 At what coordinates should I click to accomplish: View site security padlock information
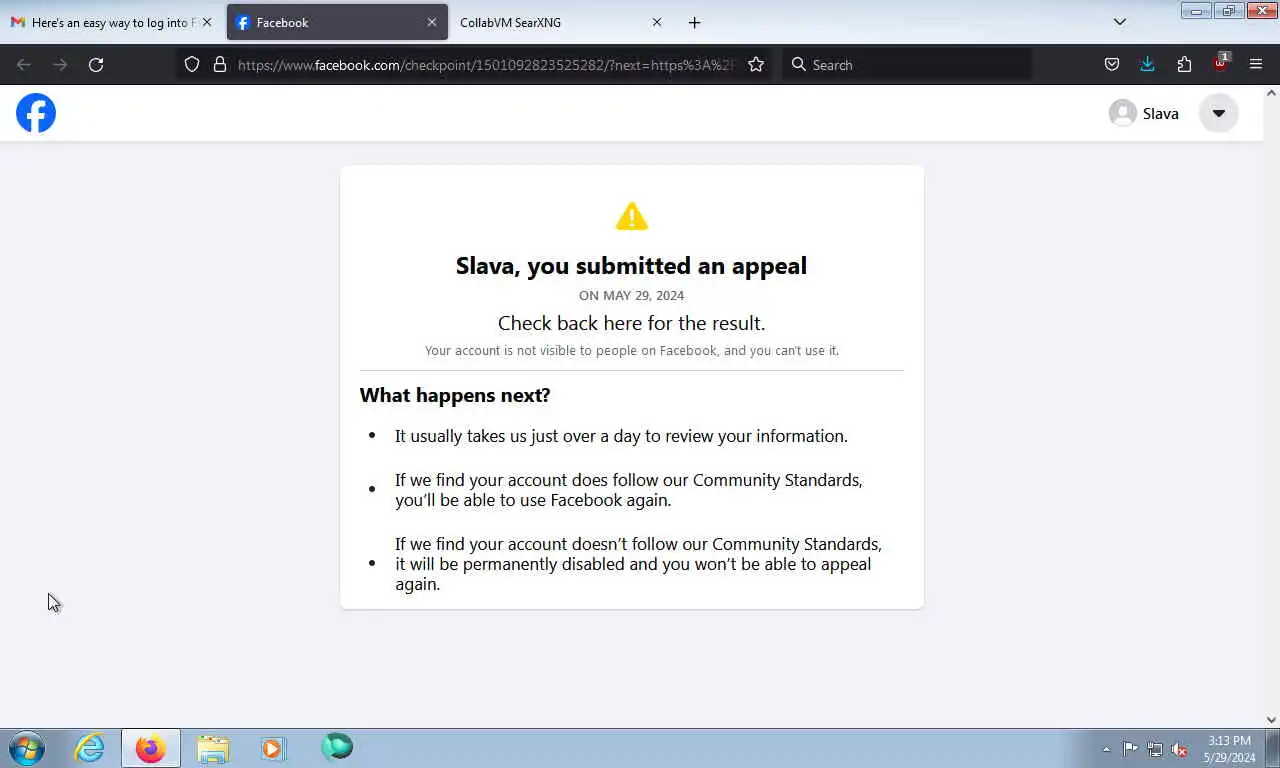click(x=220, y=65)
